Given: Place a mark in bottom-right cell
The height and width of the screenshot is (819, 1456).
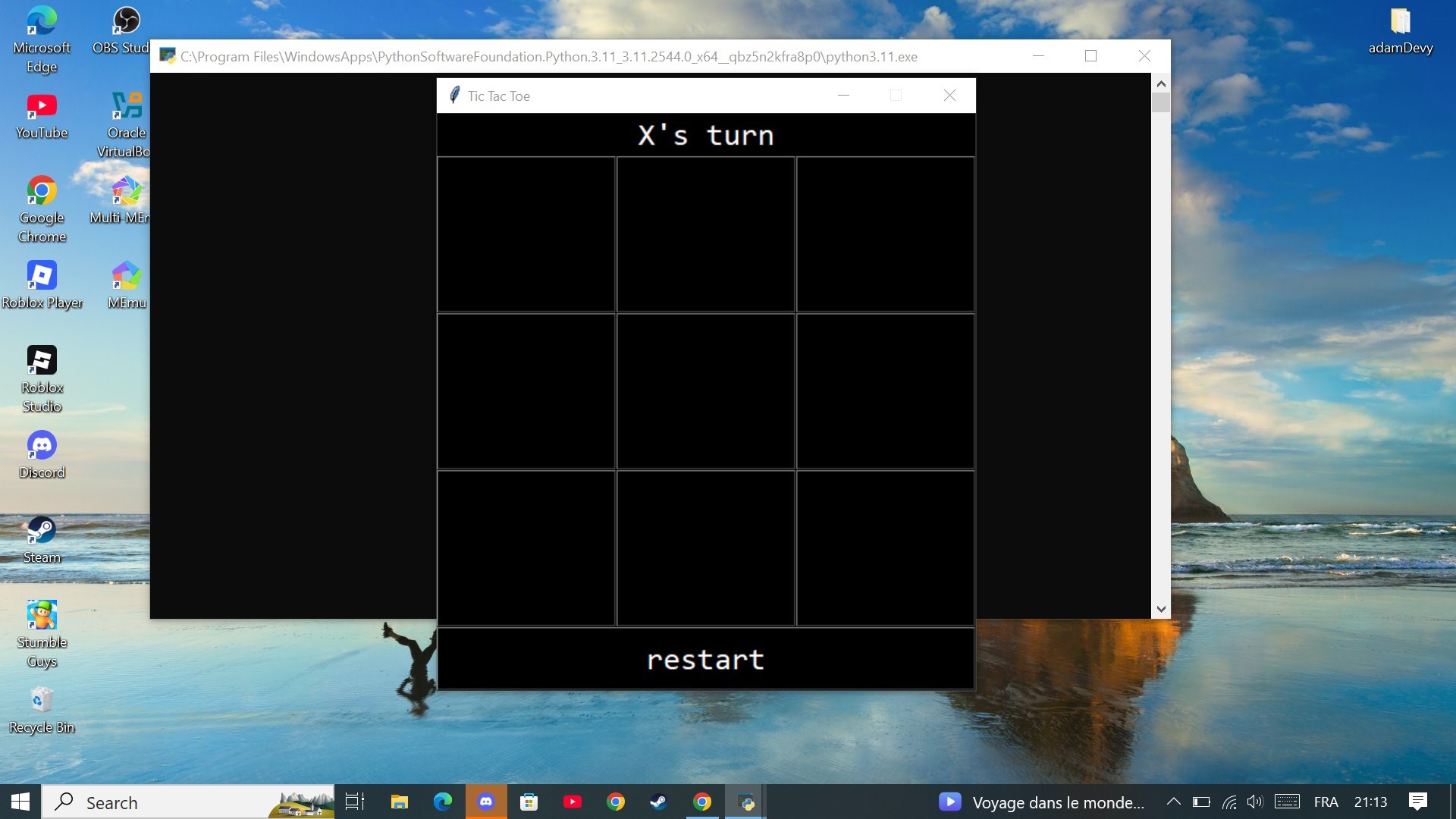Looking at the screenshot, I should coord(885,548).
